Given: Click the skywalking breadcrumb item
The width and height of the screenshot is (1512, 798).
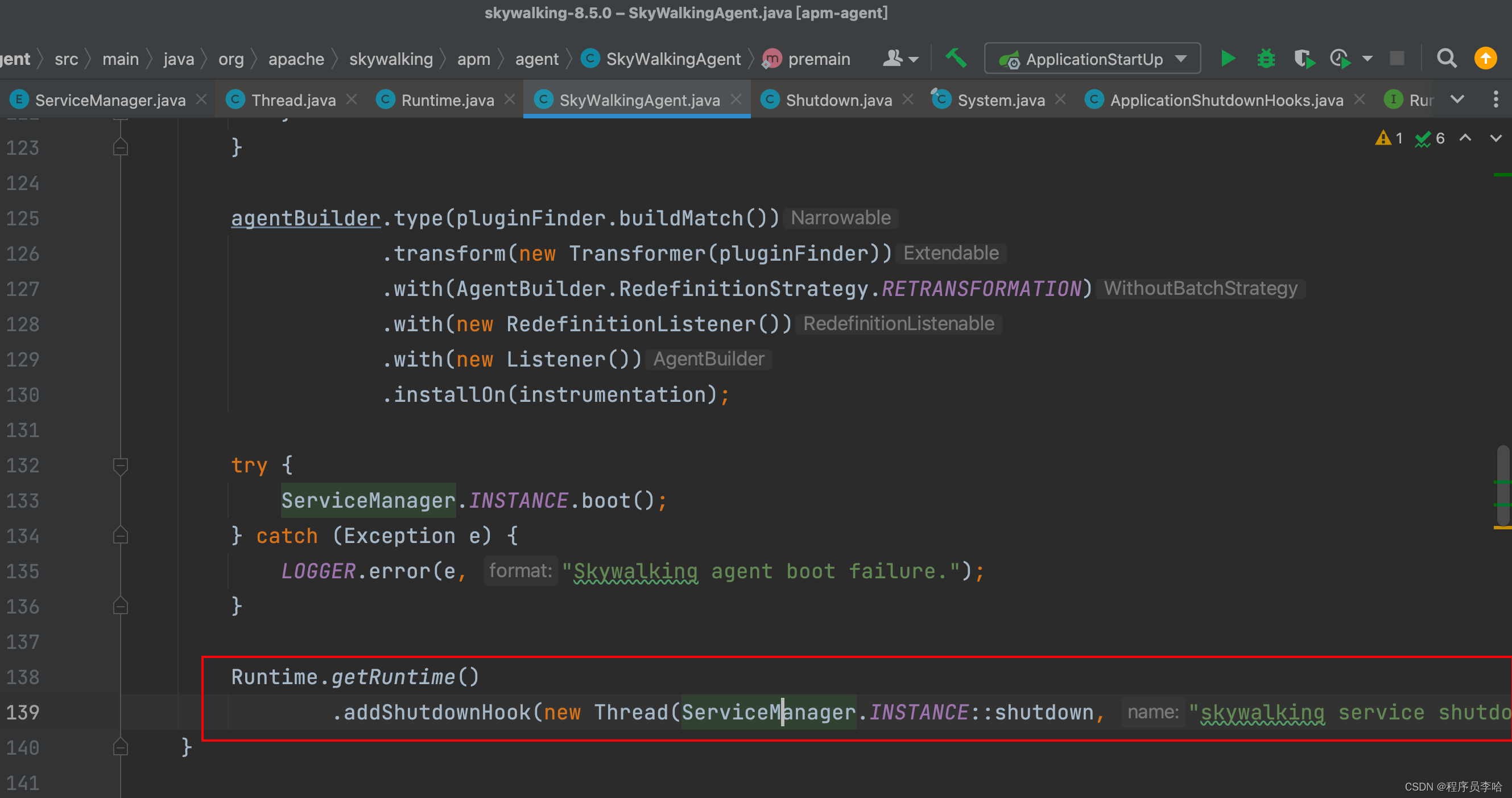Looking at the screenshot, I should pyautogui.click(x=390, y=59).
